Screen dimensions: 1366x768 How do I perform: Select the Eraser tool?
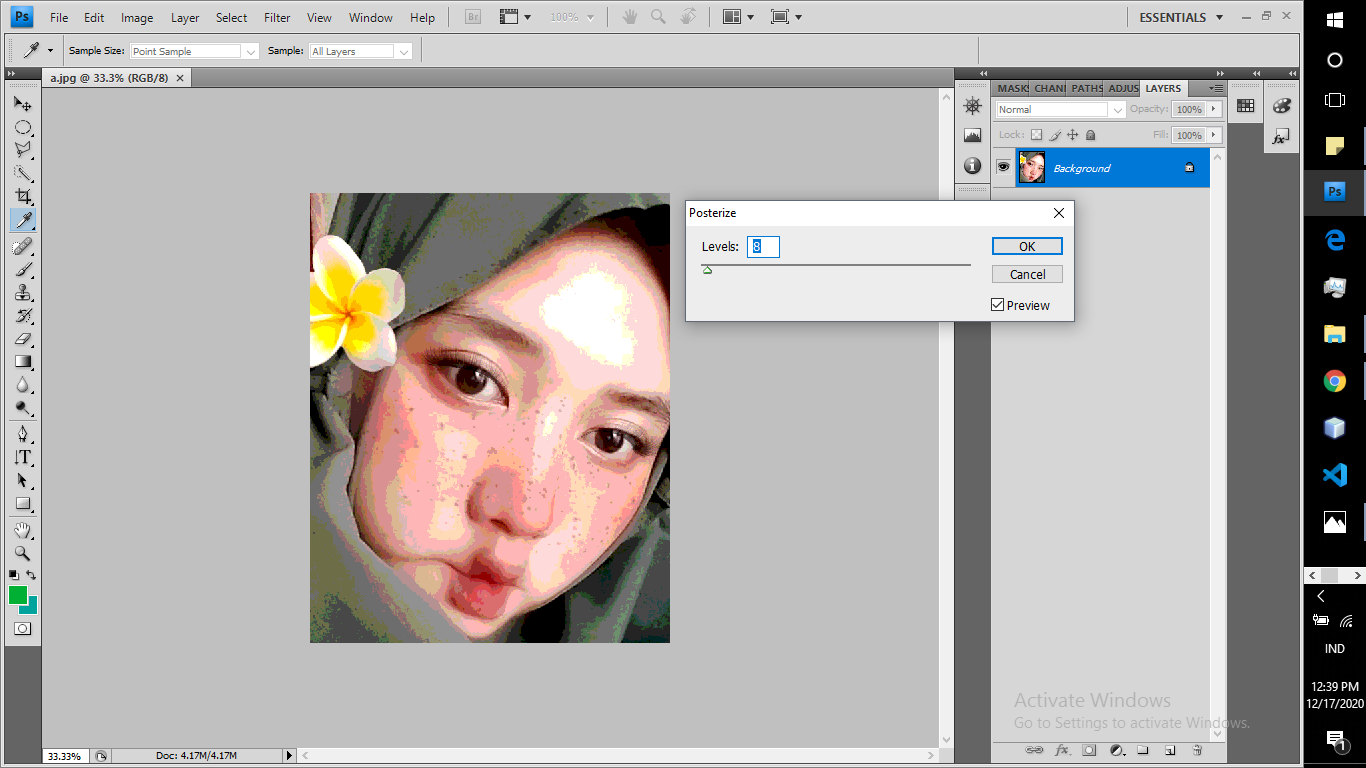coord(22,335)
